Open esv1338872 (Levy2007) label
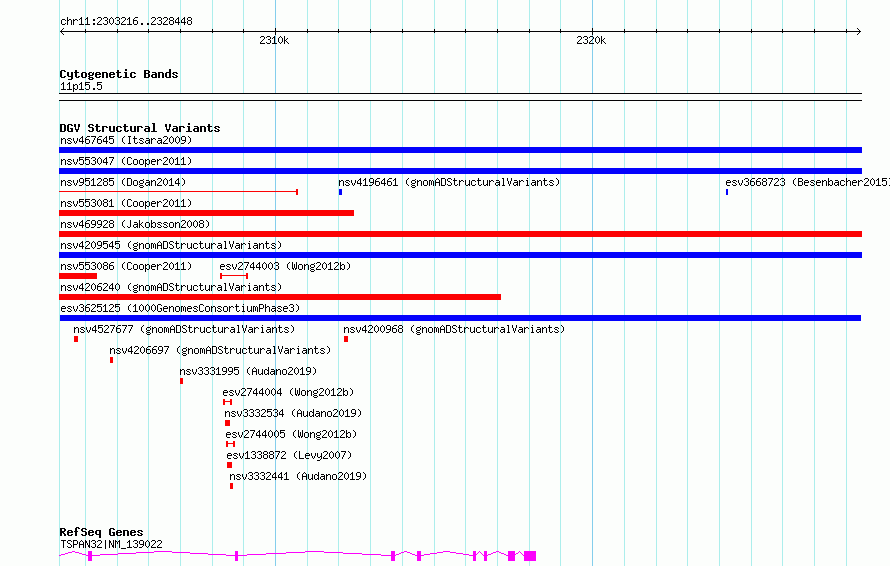The height and width of the screenshot is (566, 890). tap(289, 455)
